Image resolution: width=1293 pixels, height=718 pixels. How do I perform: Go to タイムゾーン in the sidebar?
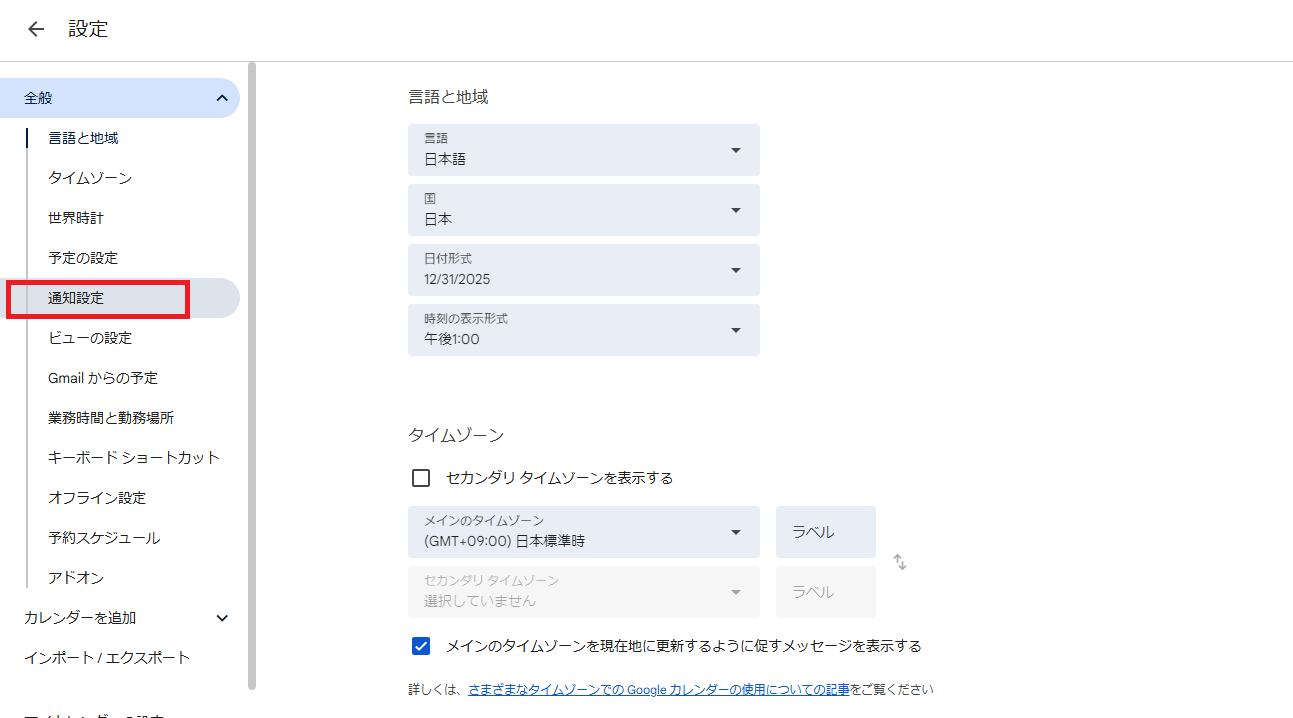tap(90, 178)
